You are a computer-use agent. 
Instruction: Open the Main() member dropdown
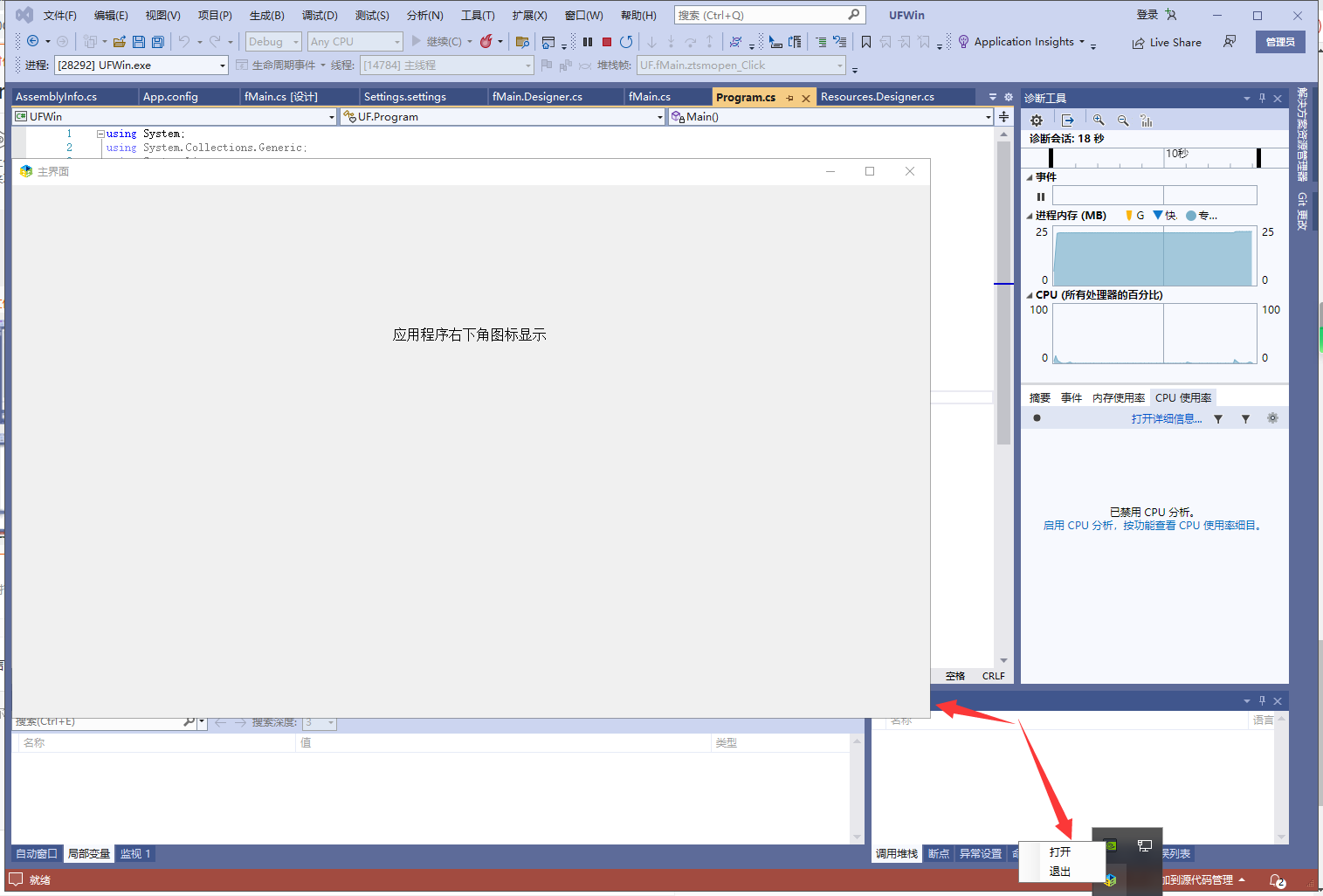click(830, 116)
